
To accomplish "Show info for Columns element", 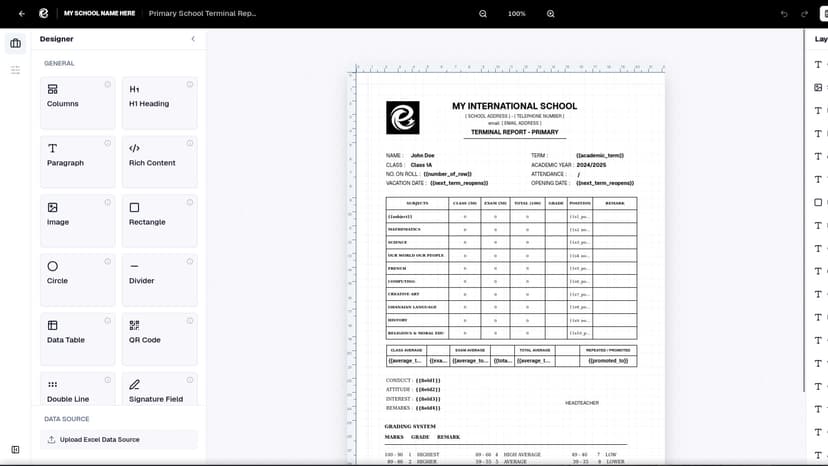I will click(108, 85).
